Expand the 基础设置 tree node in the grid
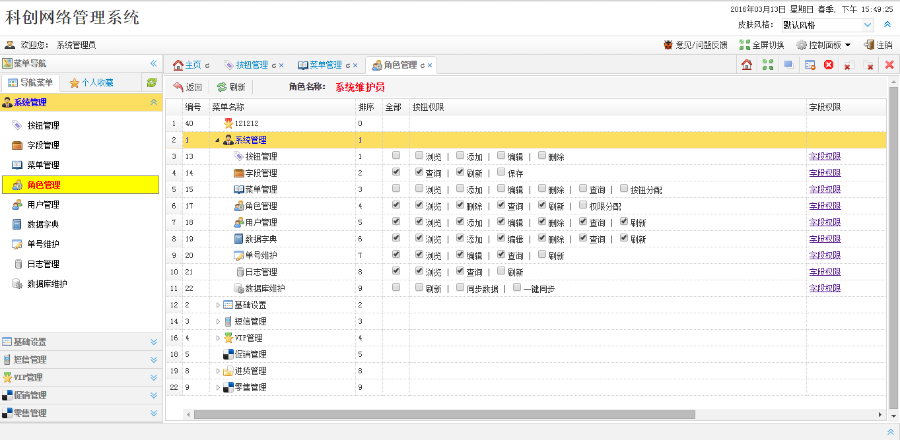This screenshot has width=900, height=440. pyautogui.click(x=218, y=304)
